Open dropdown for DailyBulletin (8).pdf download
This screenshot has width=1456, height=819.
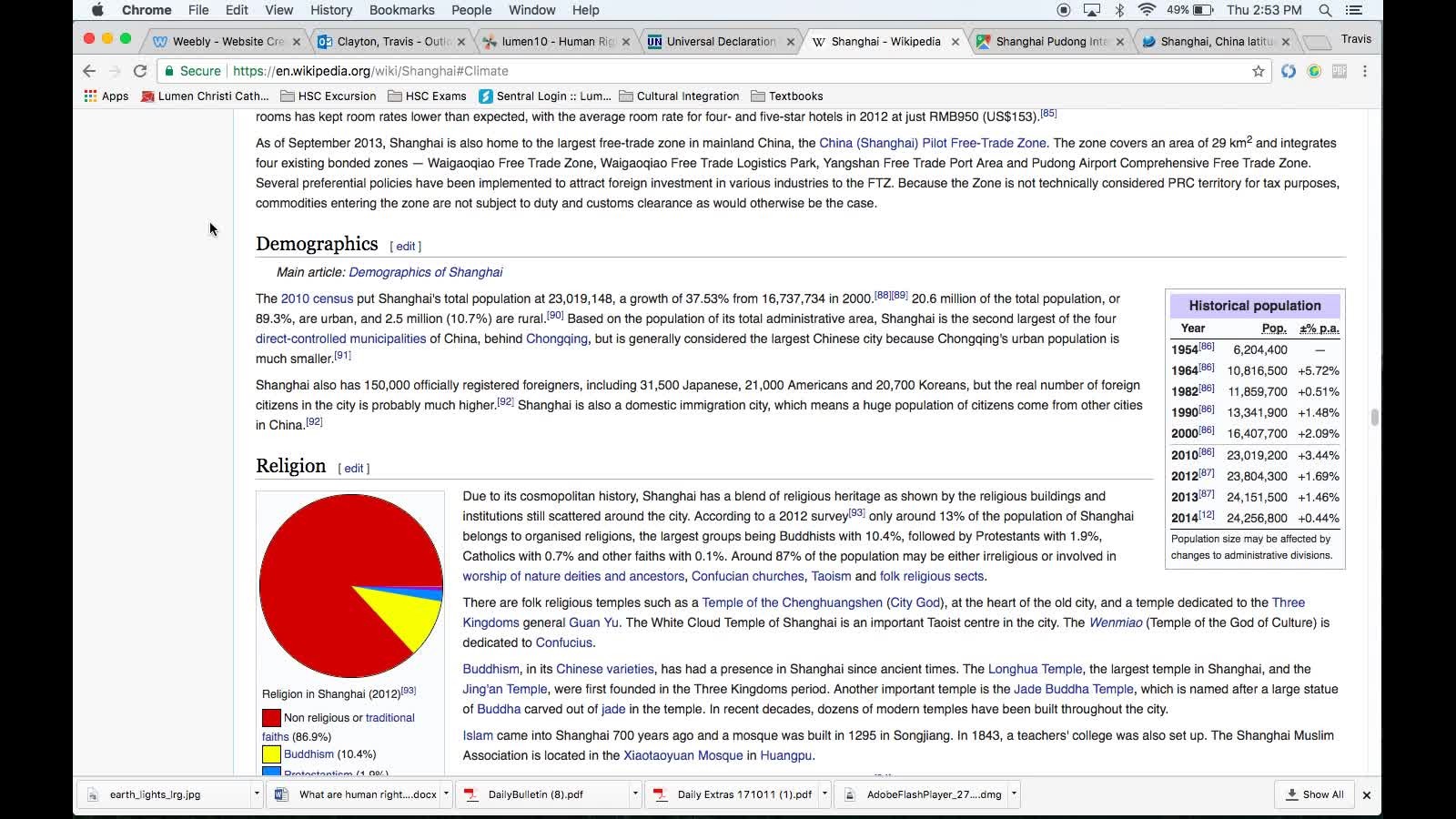click(x=635, y=794)
